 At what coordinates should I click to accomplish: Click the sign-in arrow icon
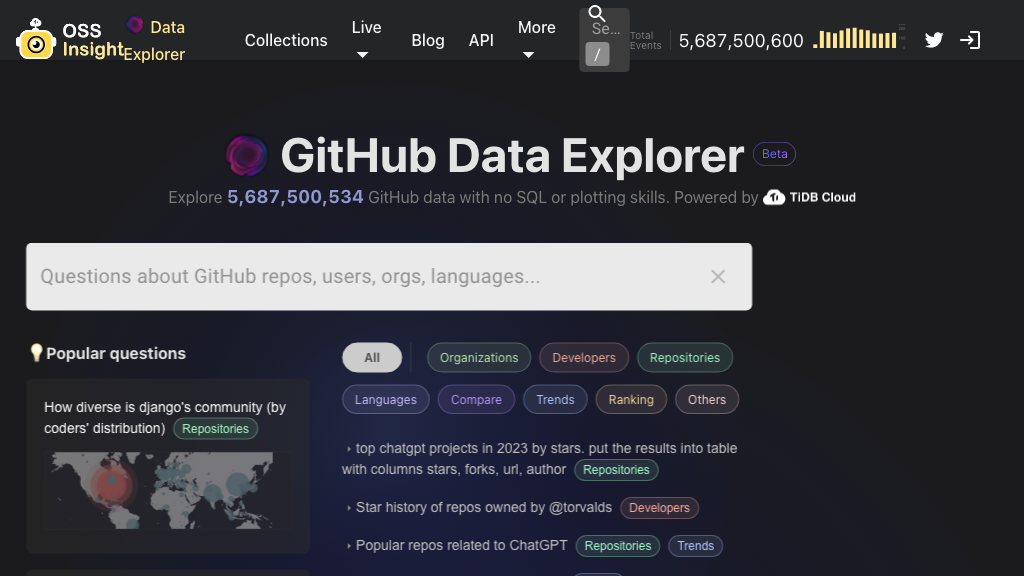[970, 40]
